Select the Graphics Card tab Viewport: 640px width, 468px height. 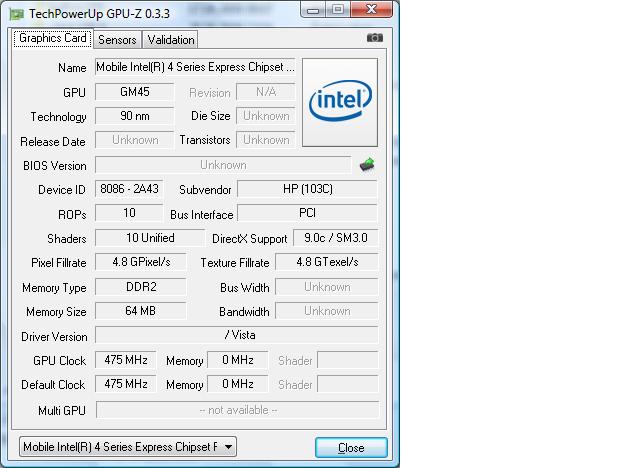52,38
